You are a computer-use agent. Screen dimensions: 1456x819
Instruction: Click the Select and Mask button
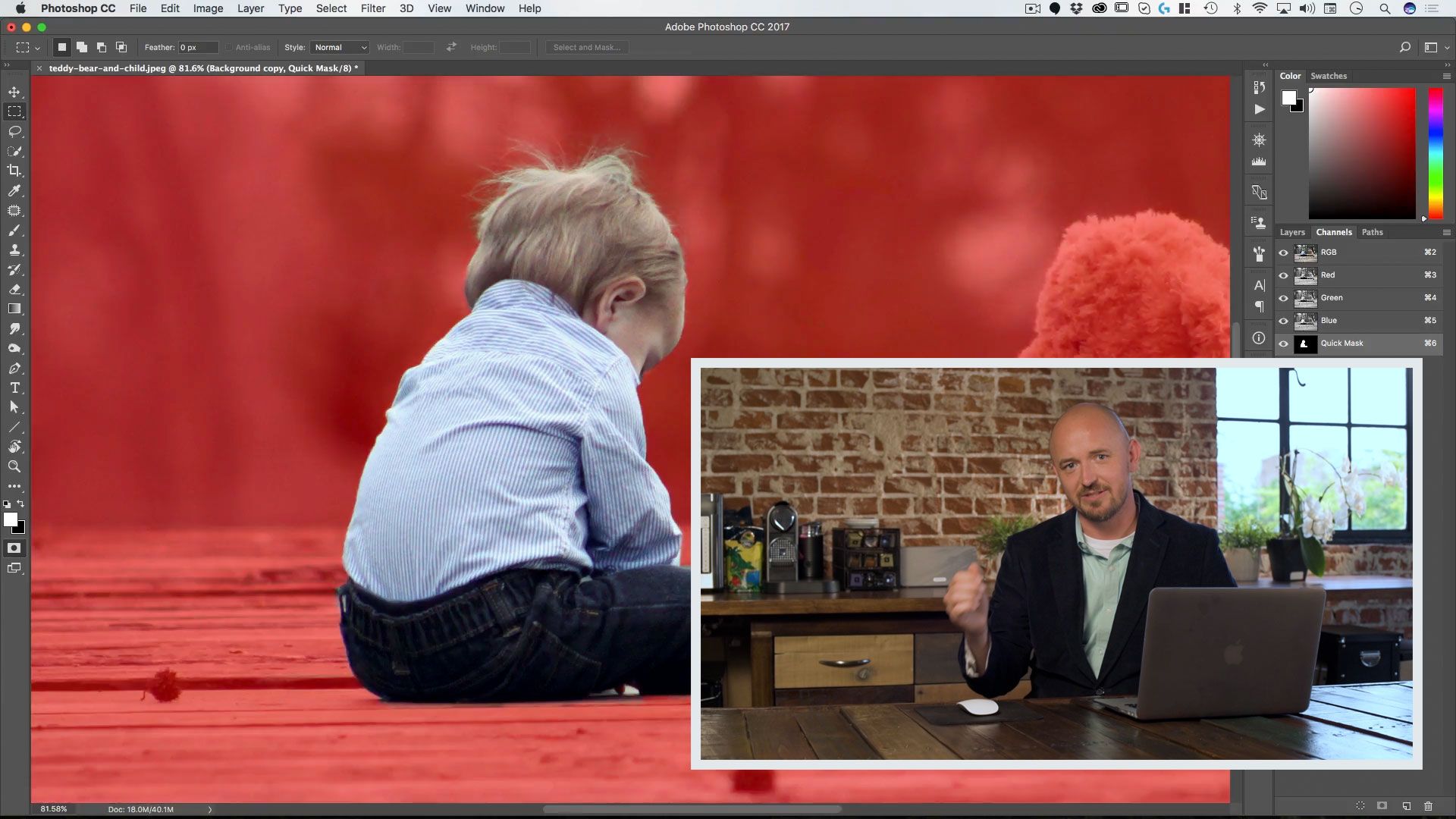[x=586, y=47]
